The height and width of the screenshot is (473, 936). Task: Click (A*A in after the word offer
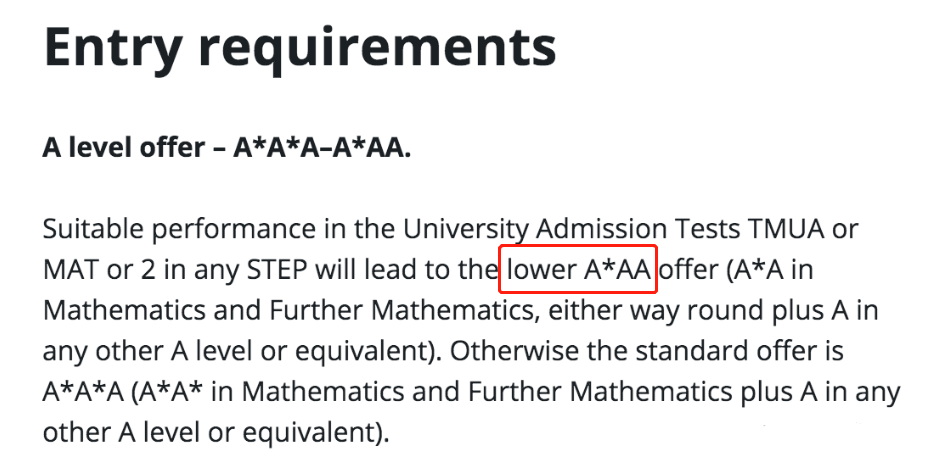pyautogui.click(x=769, y=271)
